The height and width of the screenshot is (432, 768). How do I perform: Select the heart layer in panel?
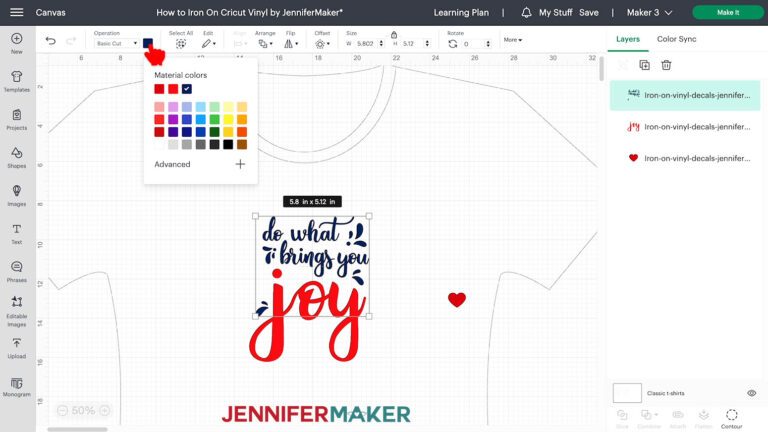coord(685,158)
